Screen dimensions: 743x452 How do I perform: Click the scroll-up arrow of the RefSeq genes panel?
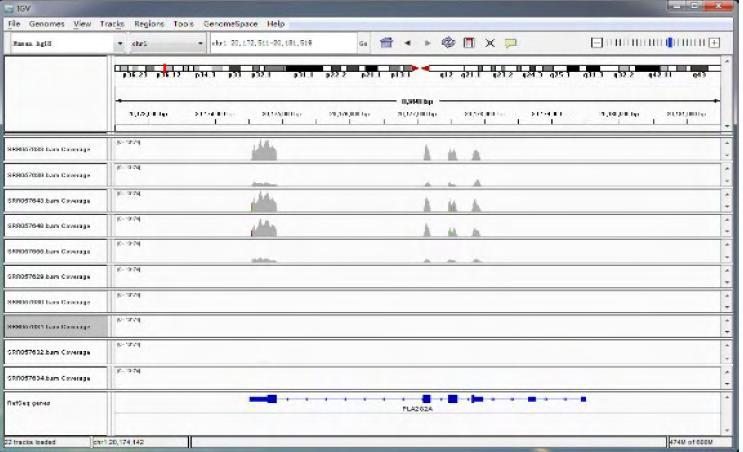[x=727, y=397]
